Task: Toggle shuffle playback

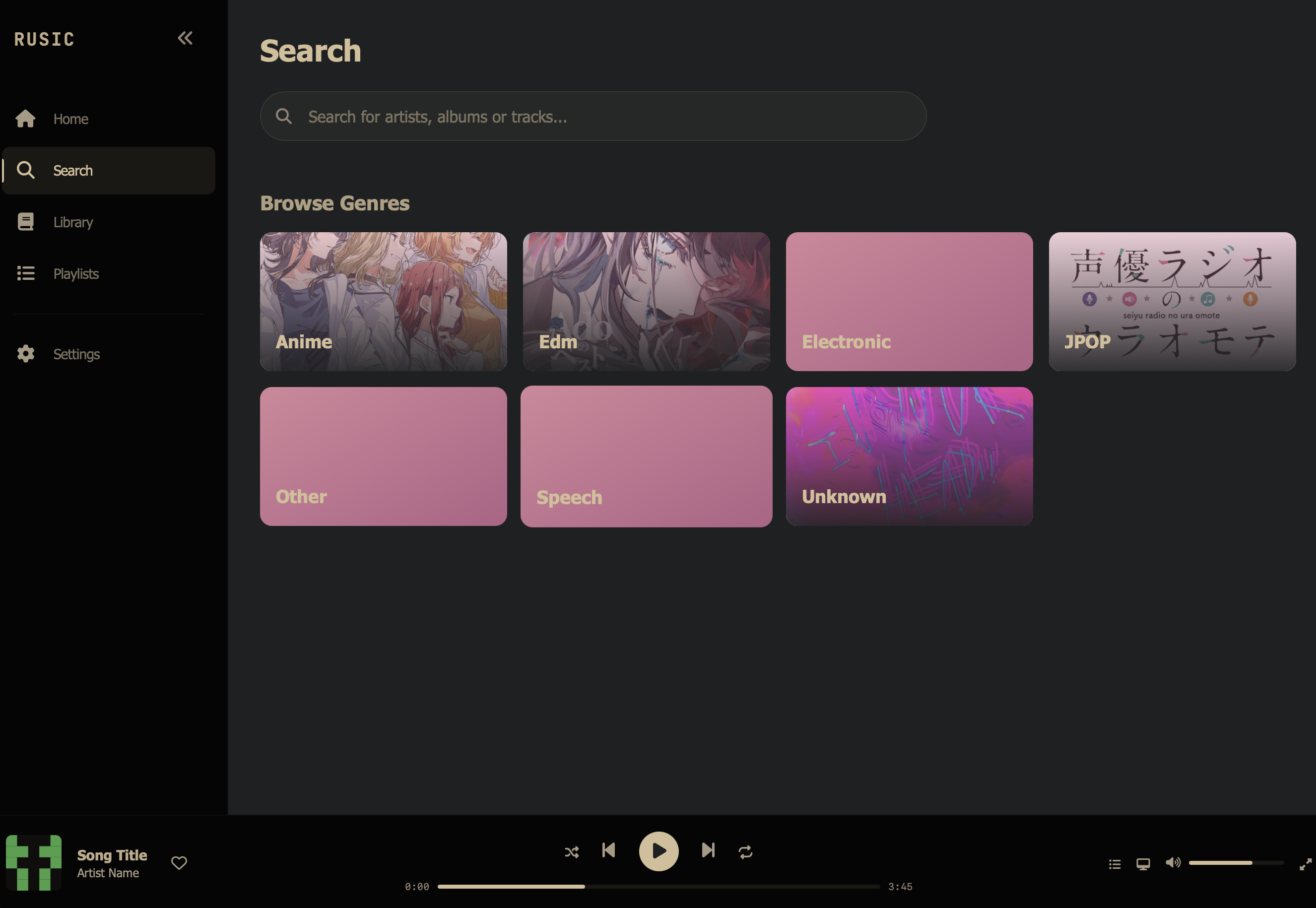Action: click(x=571, y=851)
